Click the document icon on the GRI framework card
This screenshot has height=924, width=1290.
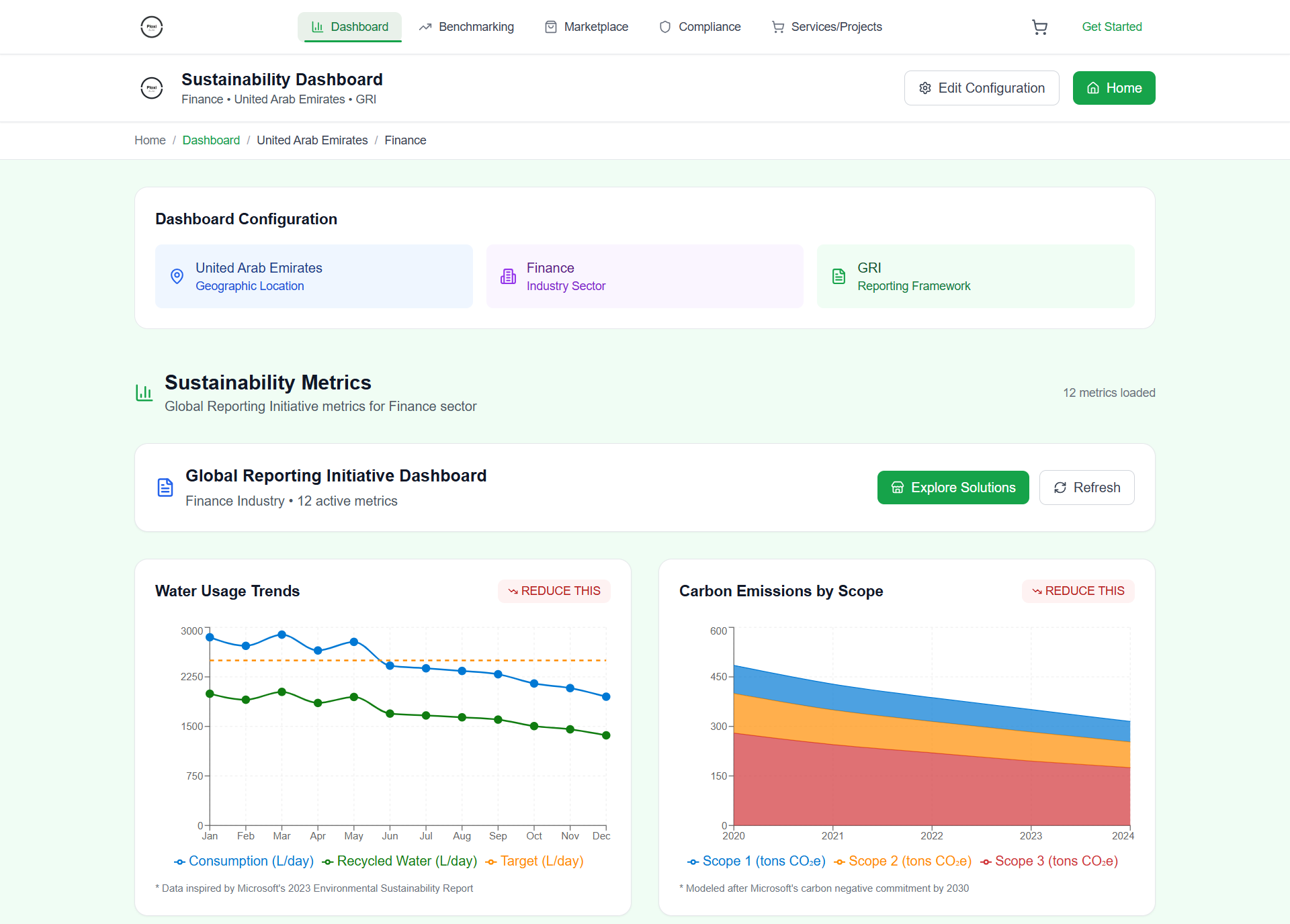pyautogui.click(x=838, y=276)
